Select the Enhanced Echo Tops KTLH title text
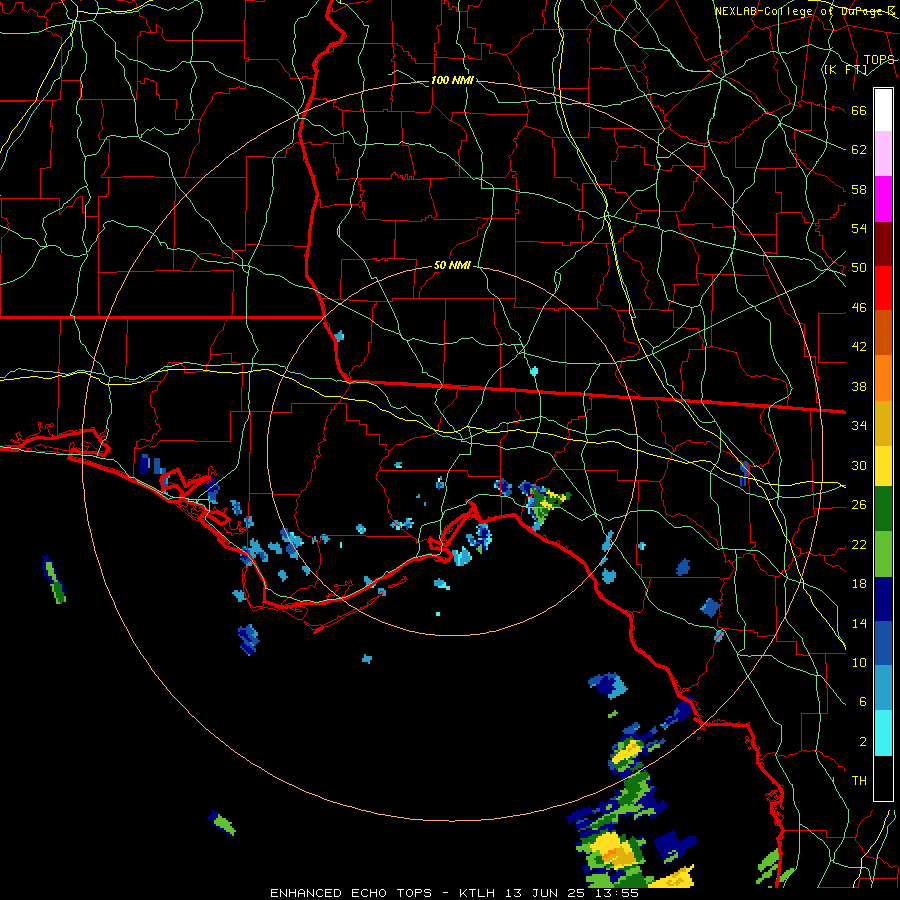The height and width of the screenshot is (900, 900). [454, 893]
